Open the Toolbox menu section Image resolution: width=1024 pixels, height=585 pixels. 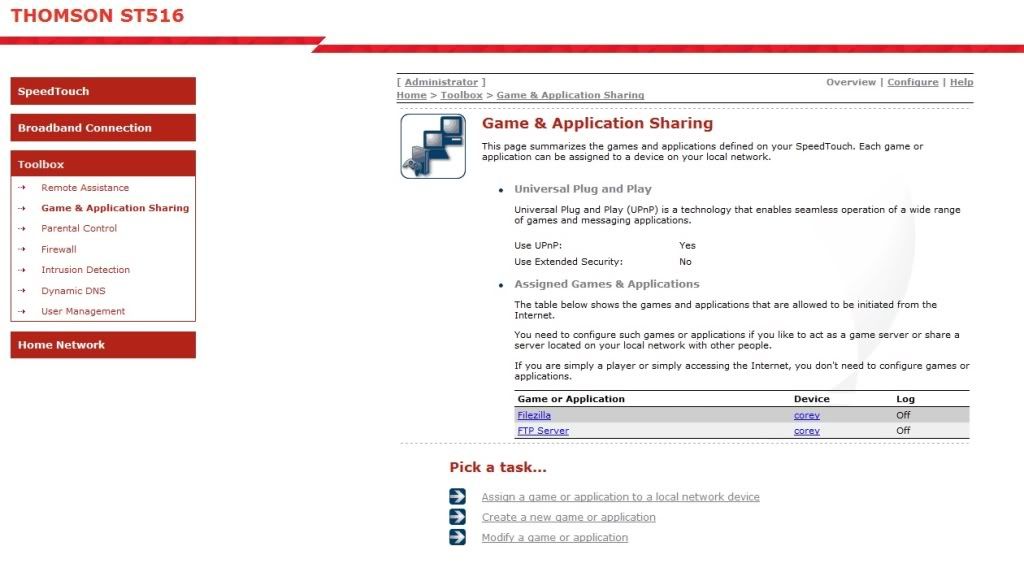pos(103,164)
